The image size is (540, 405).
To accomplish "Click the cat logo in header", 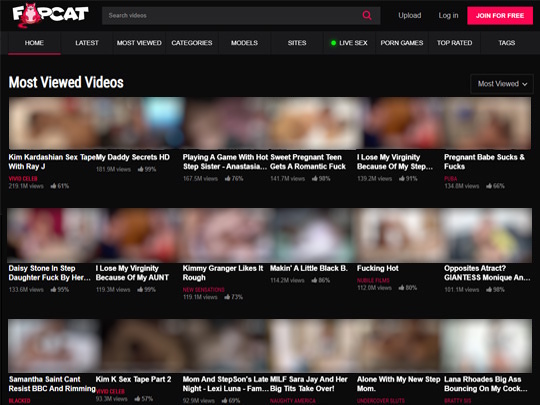I will [50, 15].
